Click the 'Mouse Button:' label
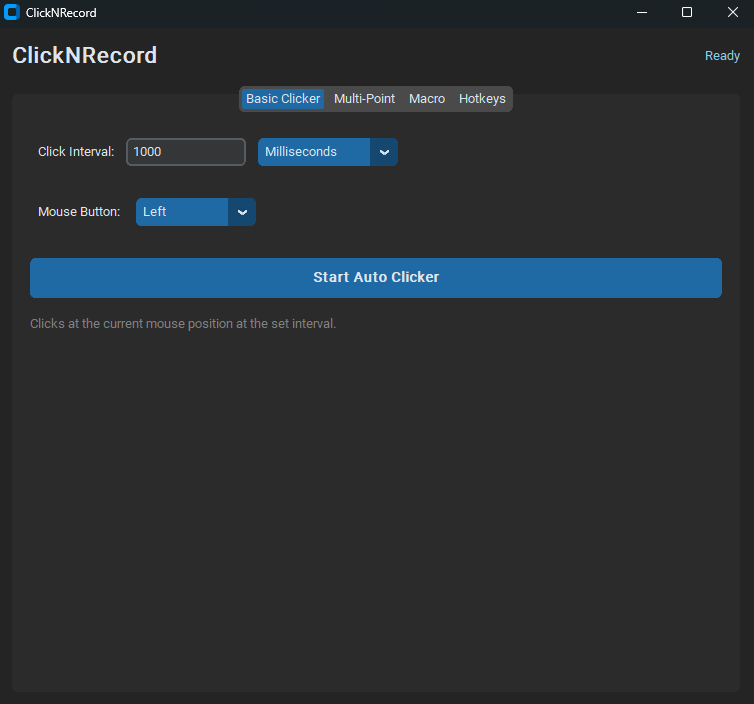 [x=79, y=212]
